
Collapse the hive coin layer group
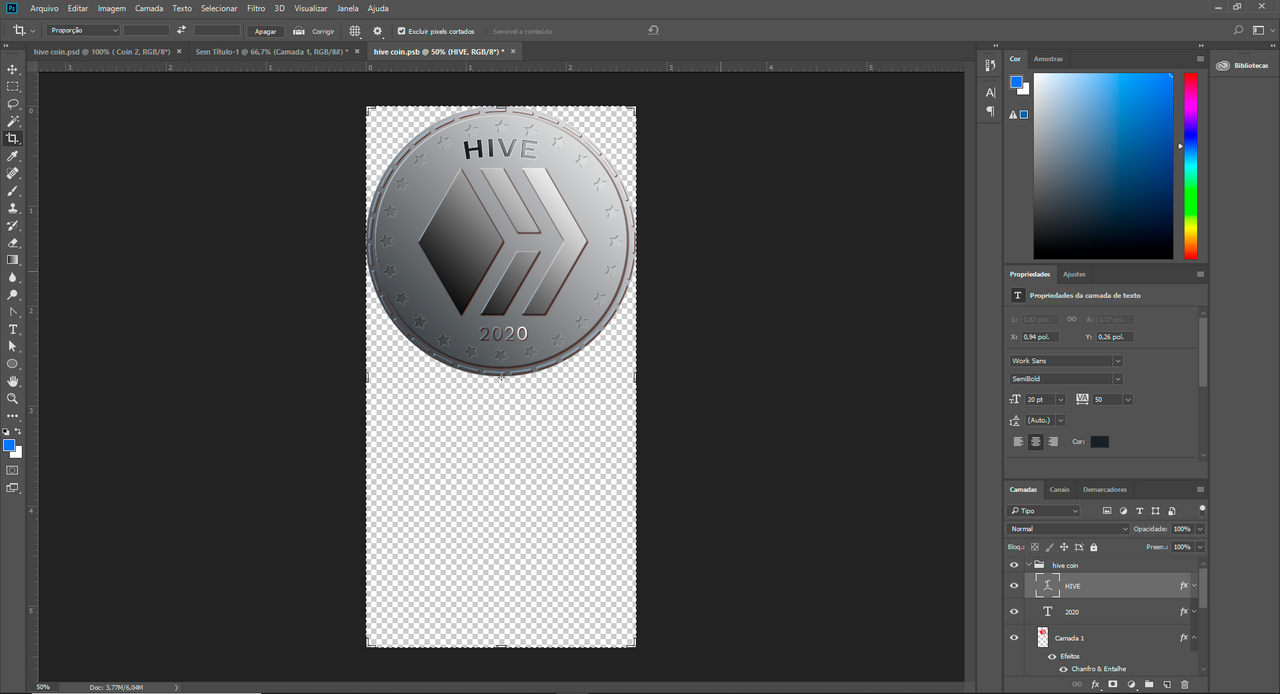(x=1027, y=565)
